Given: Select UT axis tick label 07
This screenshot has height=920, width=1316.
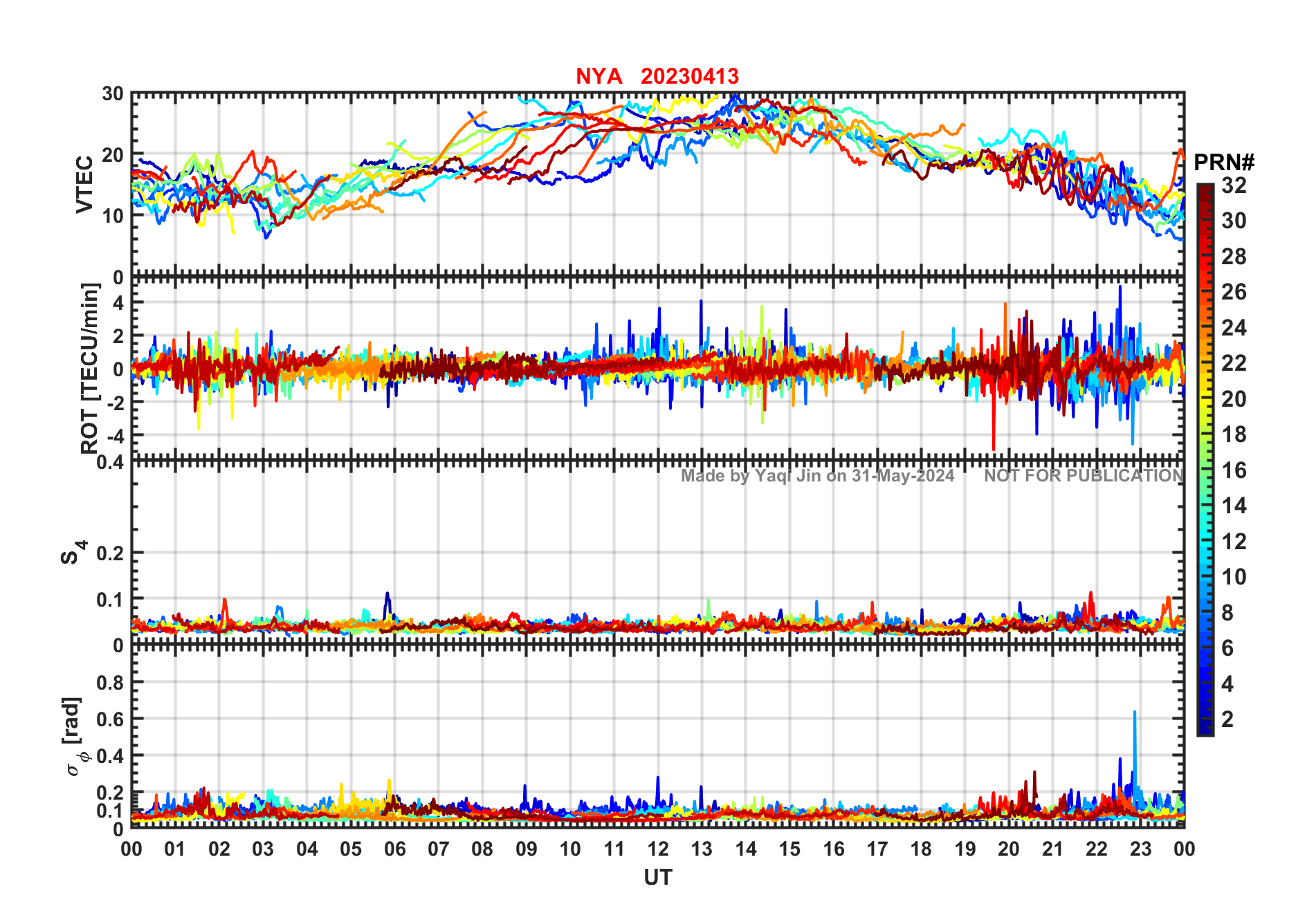Looking at the screenshot, I should (439, 849).
